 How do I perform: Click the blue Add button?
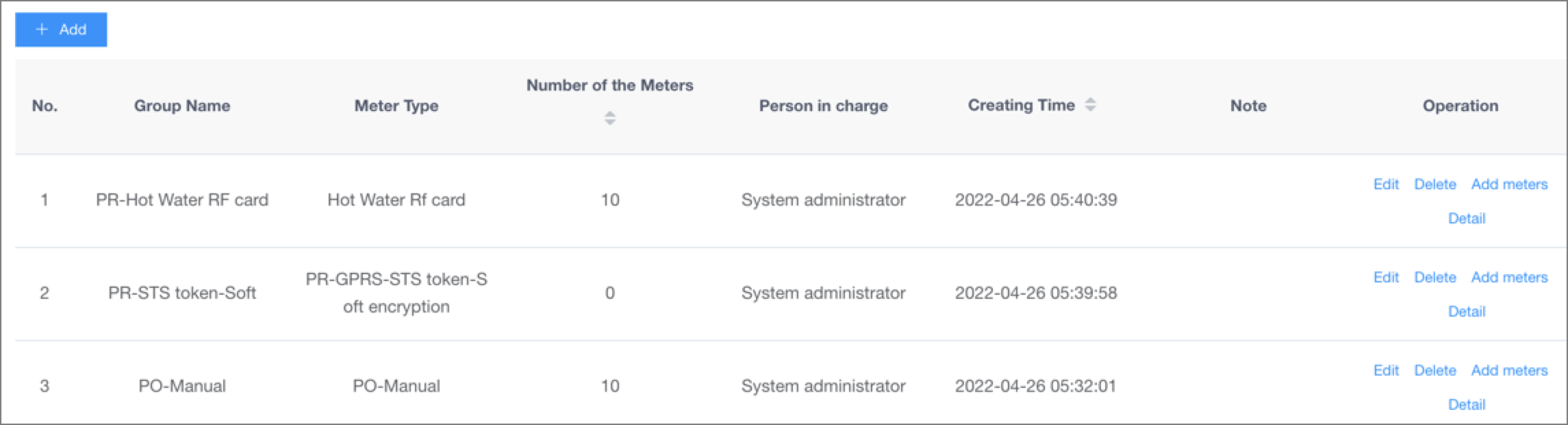click(x=61, y=29)
